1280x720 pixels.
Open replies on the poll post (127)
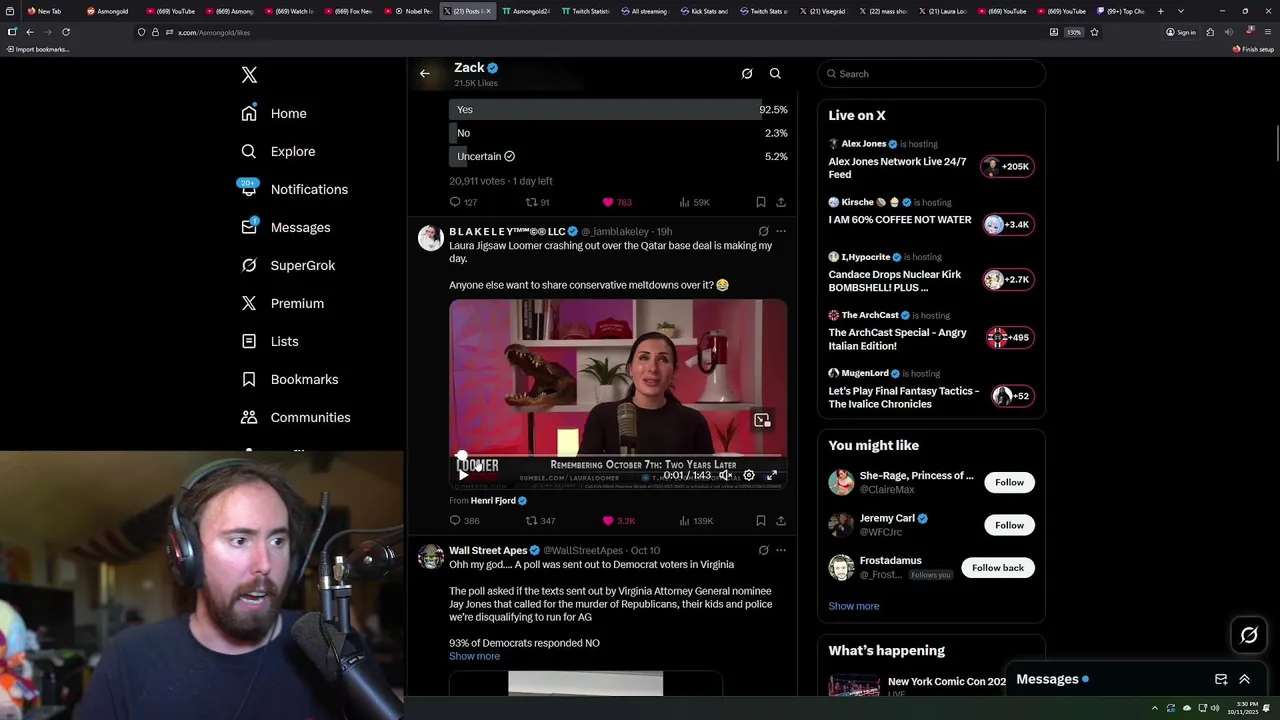[463, 202]
